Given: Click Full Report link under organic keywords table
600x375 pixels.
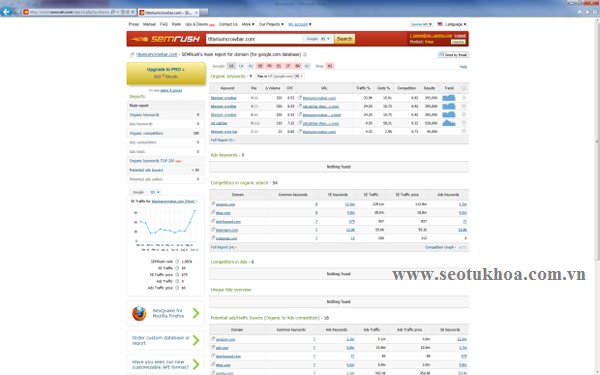Looking at the screenshot, I should (x=223, y=140).
